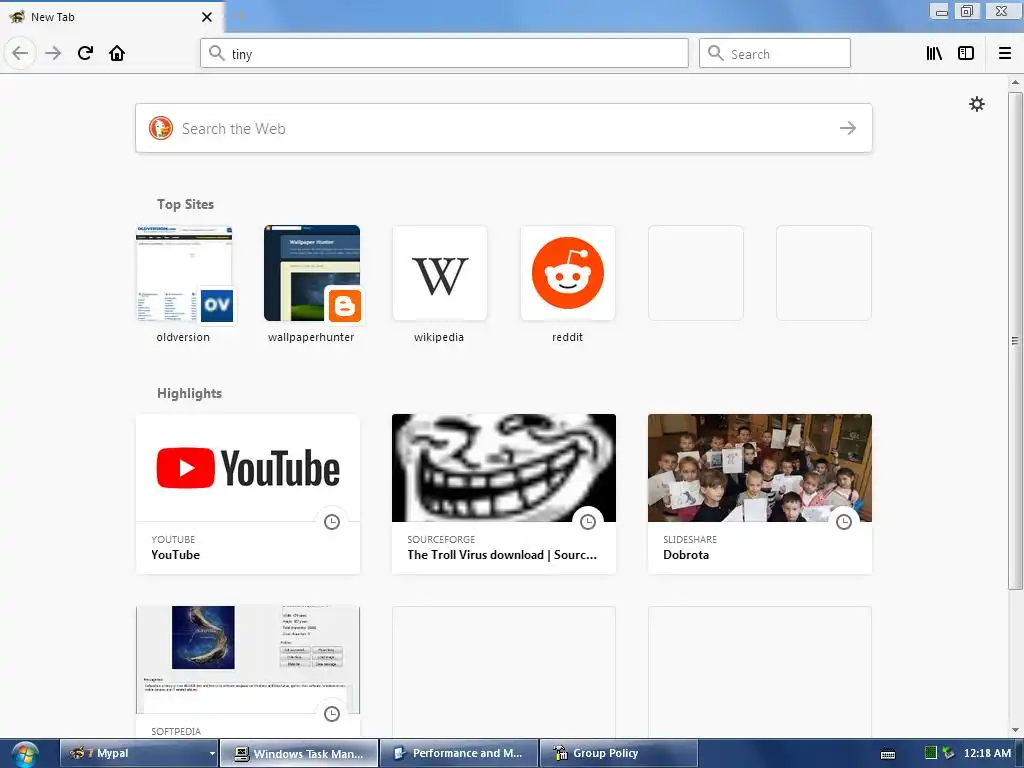Open the YouTube highlight card
The height and width of the screenshot is (768, 1024).
point(248,494)
